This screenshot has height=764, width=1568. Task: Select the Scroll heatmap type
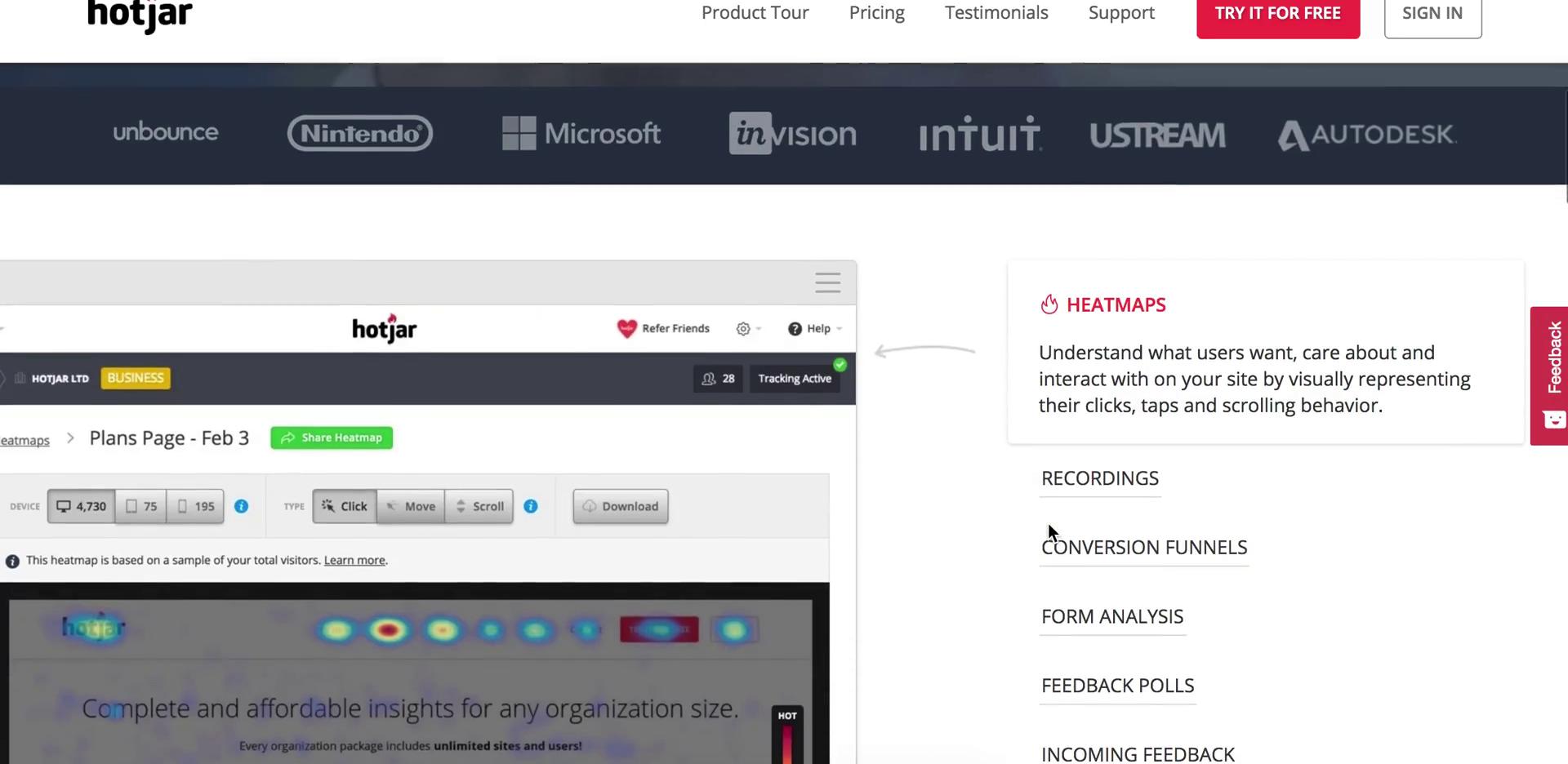click(479, 507)
